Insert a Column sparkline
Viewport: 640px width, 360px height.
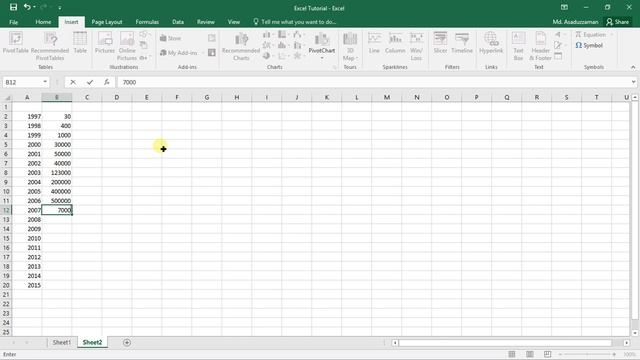click(395, 43)
